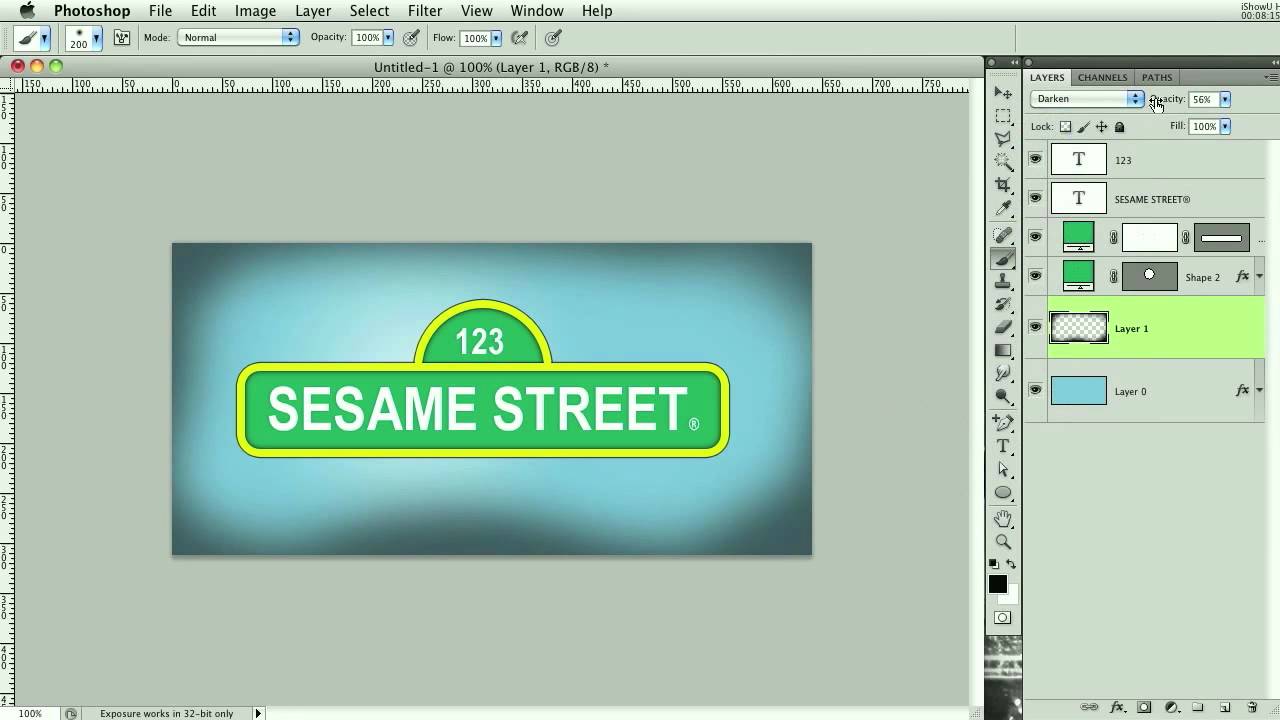1280x720 pixels.
Task: Hide the 123 text layer
Action: coord(1035,158)
